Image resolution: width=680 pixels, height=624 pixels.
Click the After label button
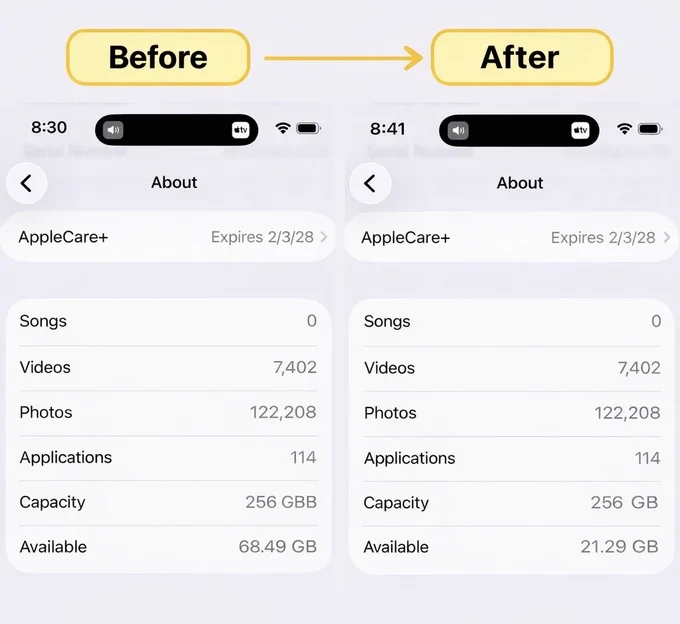point(522,57)
